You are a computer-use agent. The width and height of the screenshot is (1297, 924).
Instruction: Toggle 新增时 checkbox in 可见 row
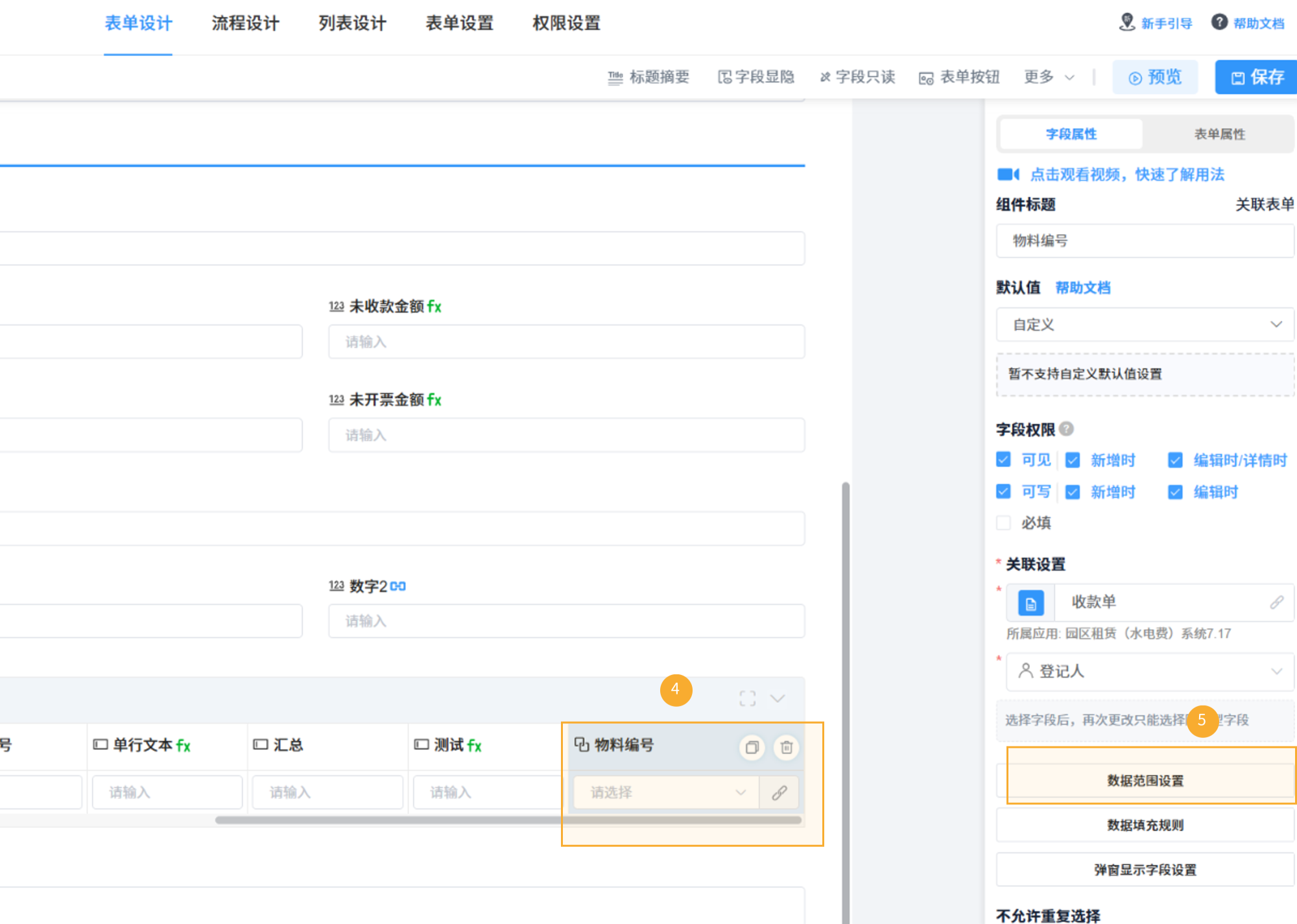click(1073, 460)
